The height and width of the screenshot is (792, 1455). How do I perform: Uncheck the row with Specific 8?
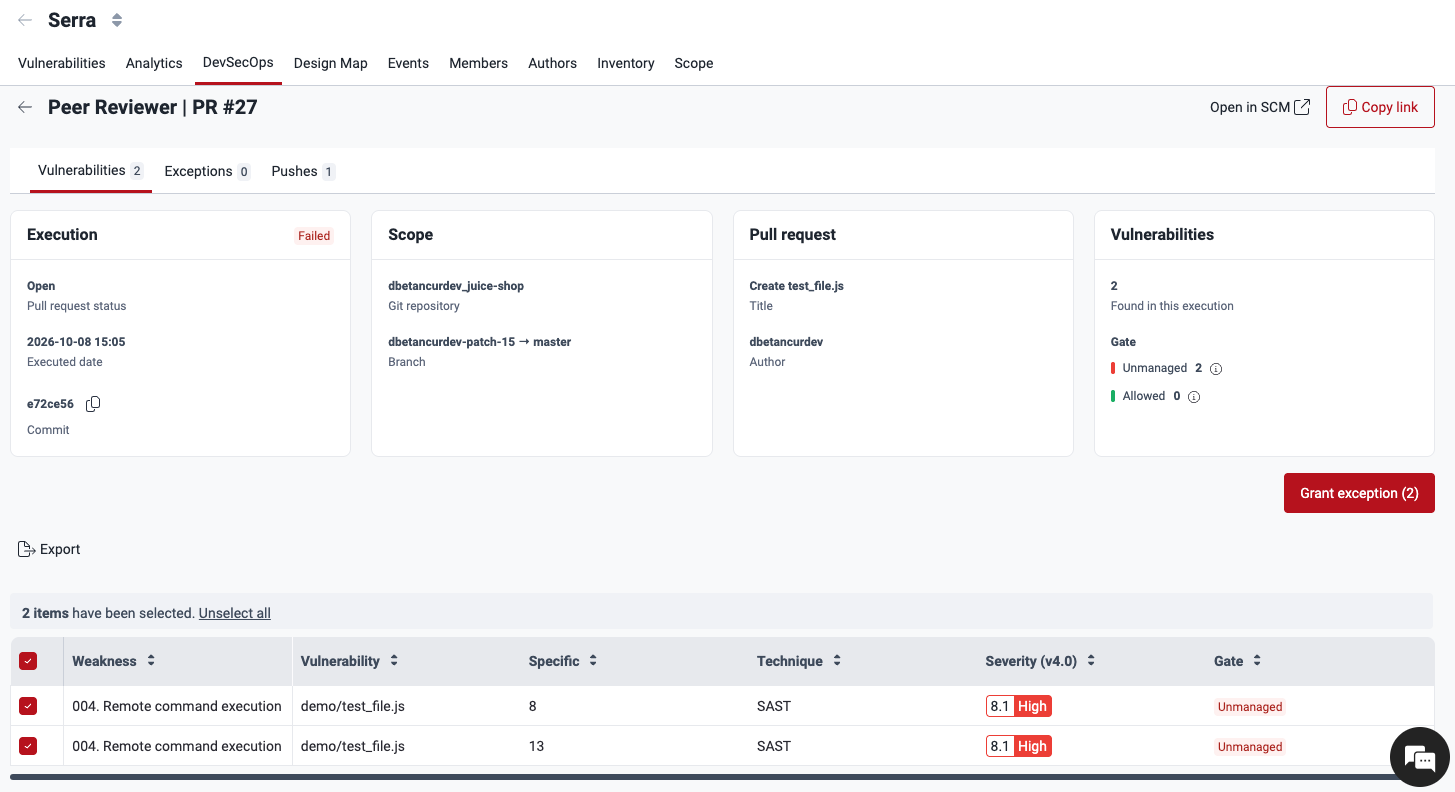28,706
